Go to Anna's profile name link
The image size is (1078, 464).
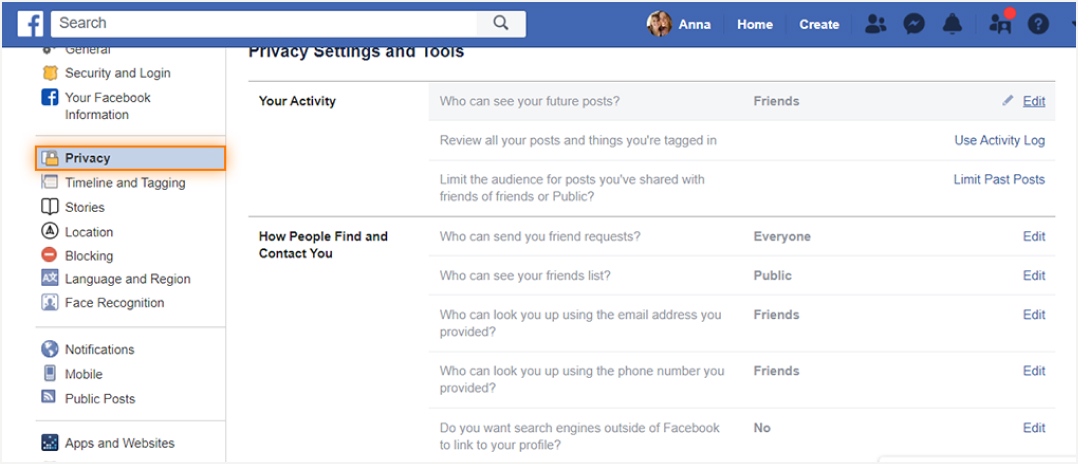click(x=694, y=25)
